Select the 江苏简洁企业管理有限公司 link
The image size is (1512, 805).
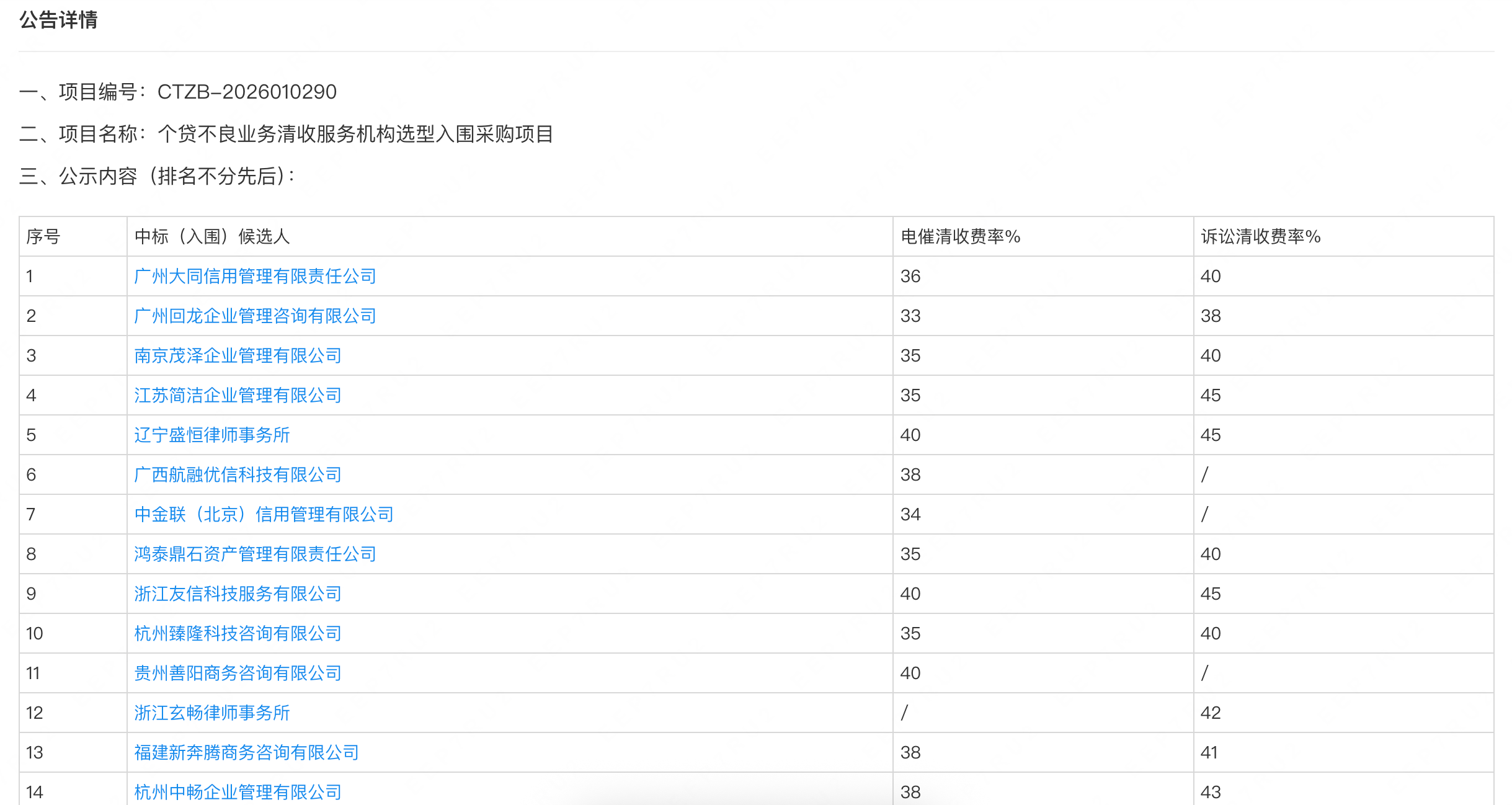tap(238, 395)
